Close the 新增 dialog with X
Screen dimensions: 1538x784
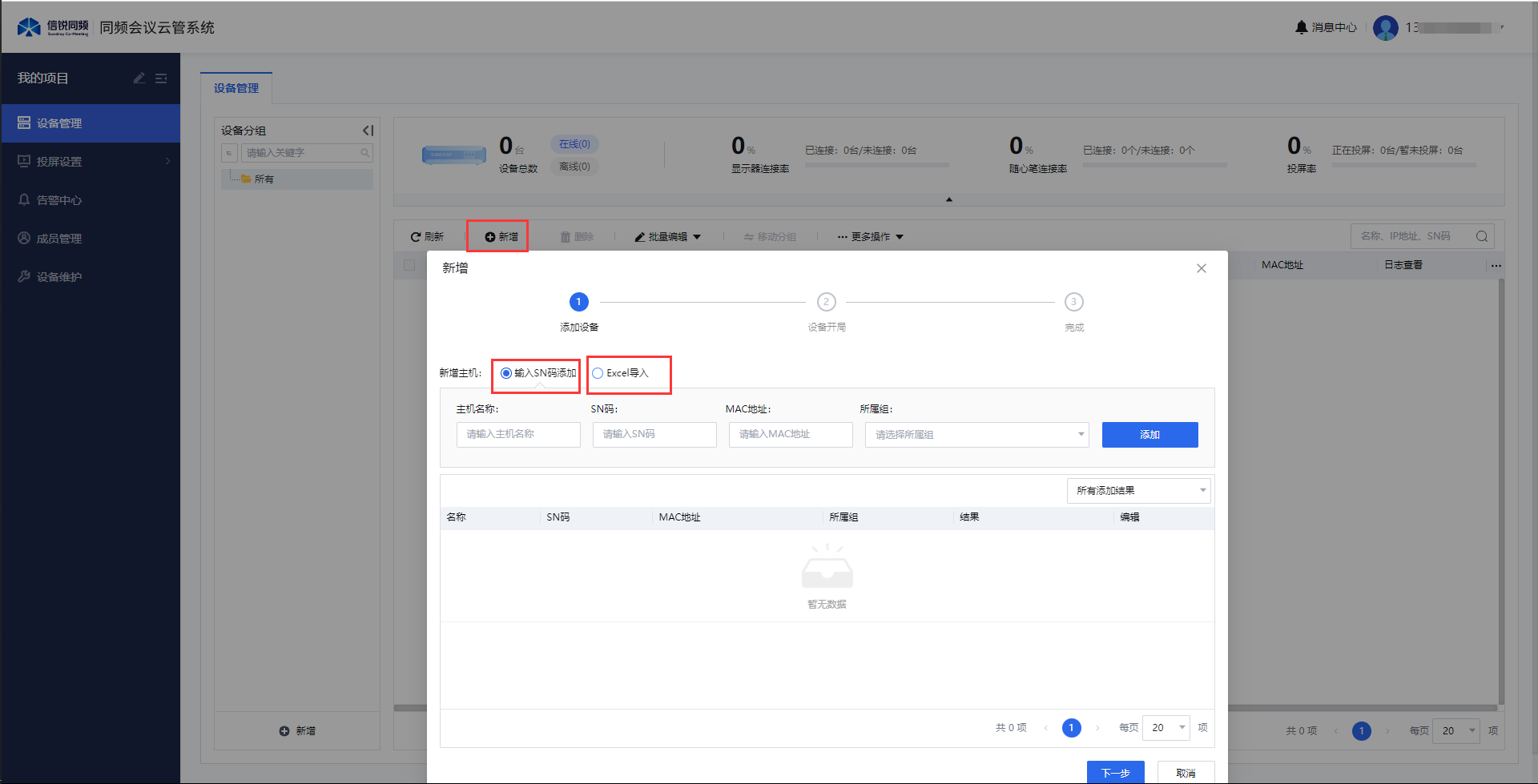(1201, 268)
